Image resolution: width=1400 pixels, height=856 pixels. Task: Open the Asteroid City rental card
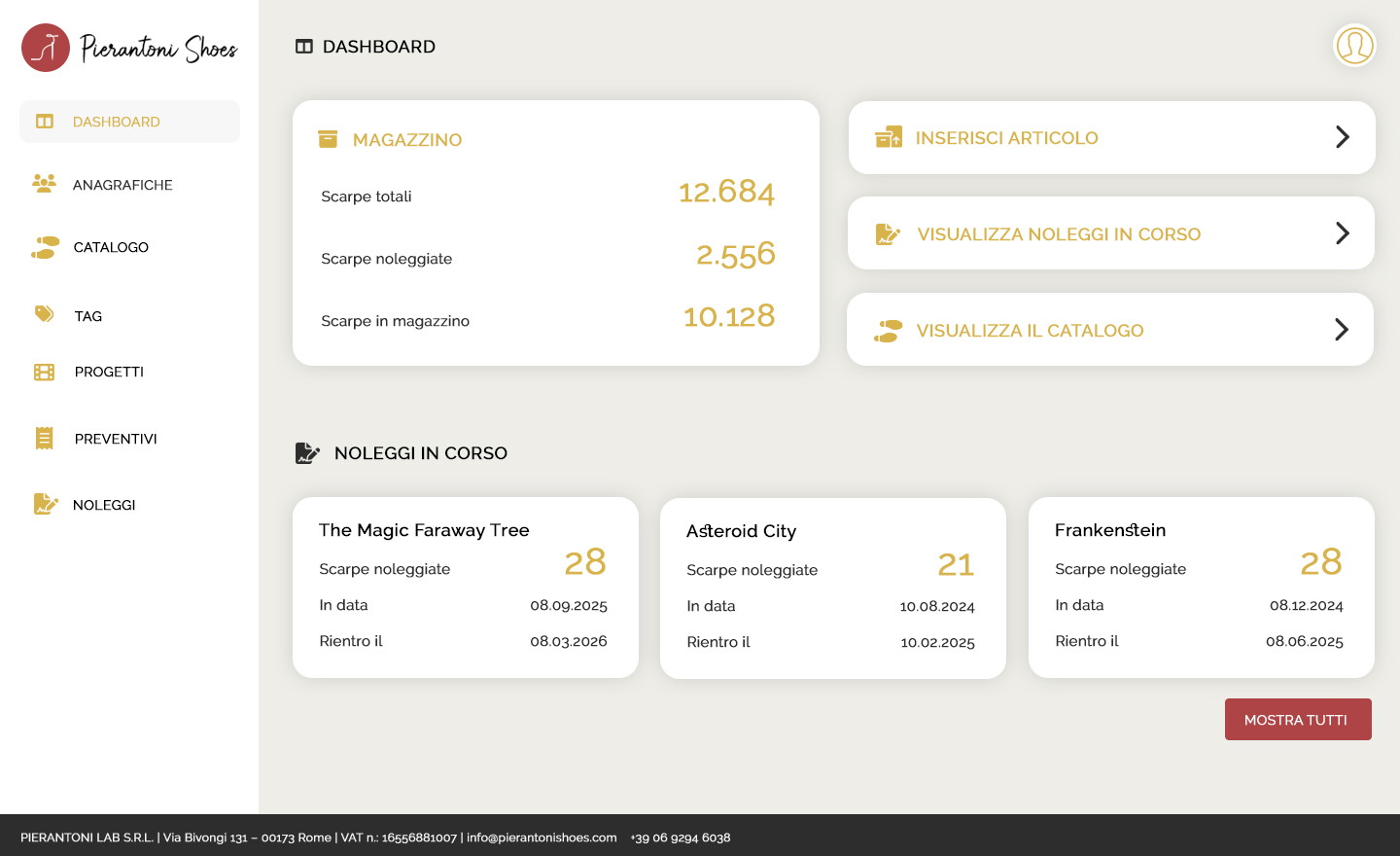[x=832, y=588]
